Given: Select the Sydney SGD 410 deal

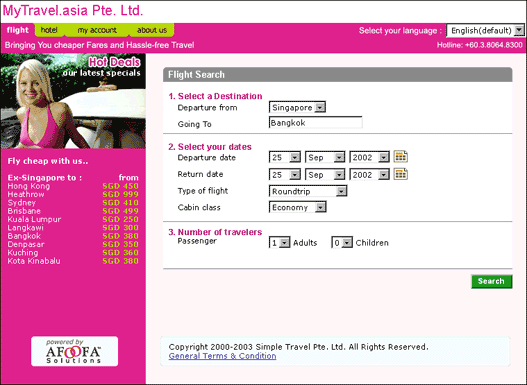Looking at the screenshot, I should [x=73, y=203].
